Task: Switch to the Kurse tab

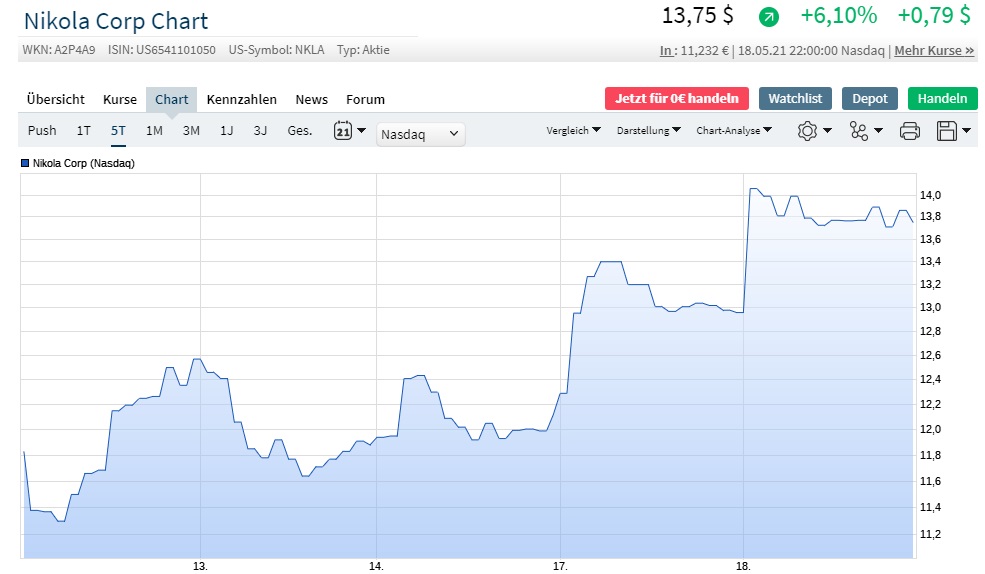Action: pos(120,99)
